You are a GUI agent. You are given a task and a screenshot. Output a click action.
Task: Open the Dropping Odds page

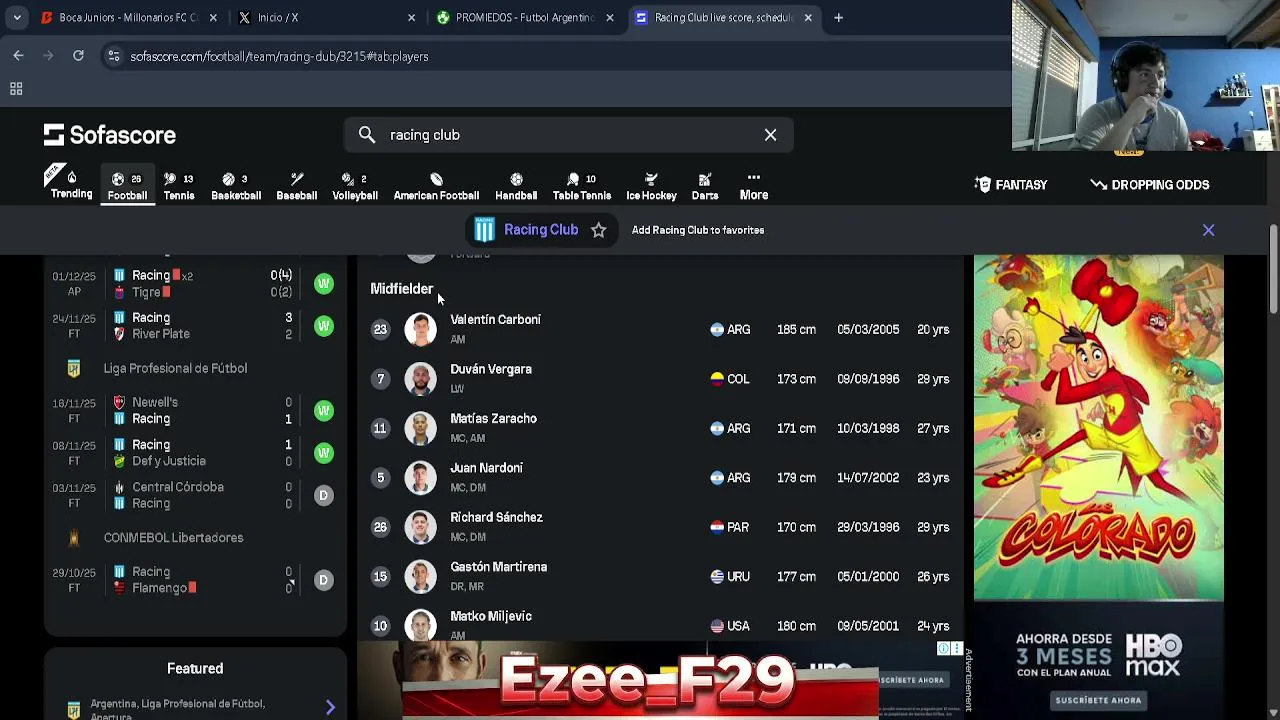coord(1150,185)
